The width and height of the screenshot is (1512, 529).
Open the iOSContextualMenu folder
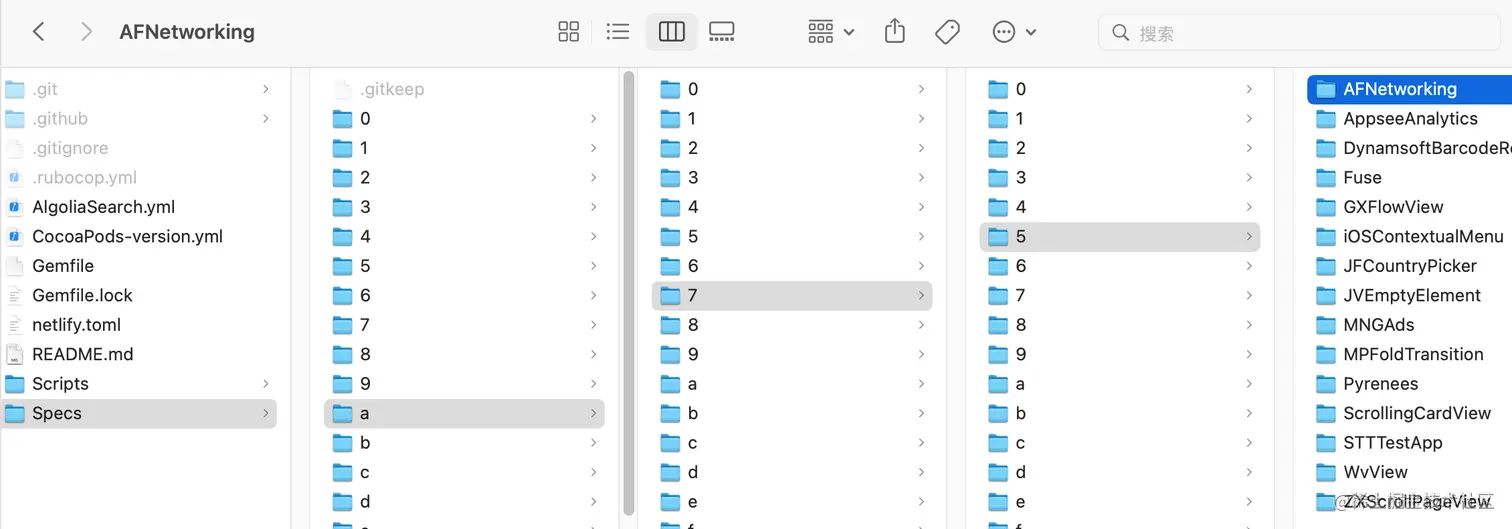click(1410, 236)
